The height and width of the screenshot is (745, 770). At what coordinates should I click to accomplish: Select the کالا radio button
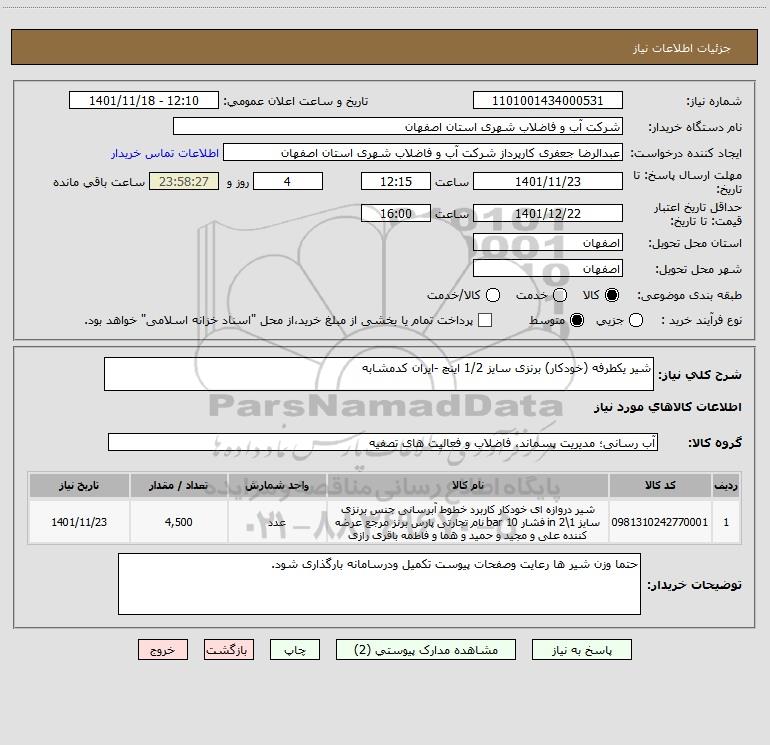pyautogui.click(x=612, y=295)
